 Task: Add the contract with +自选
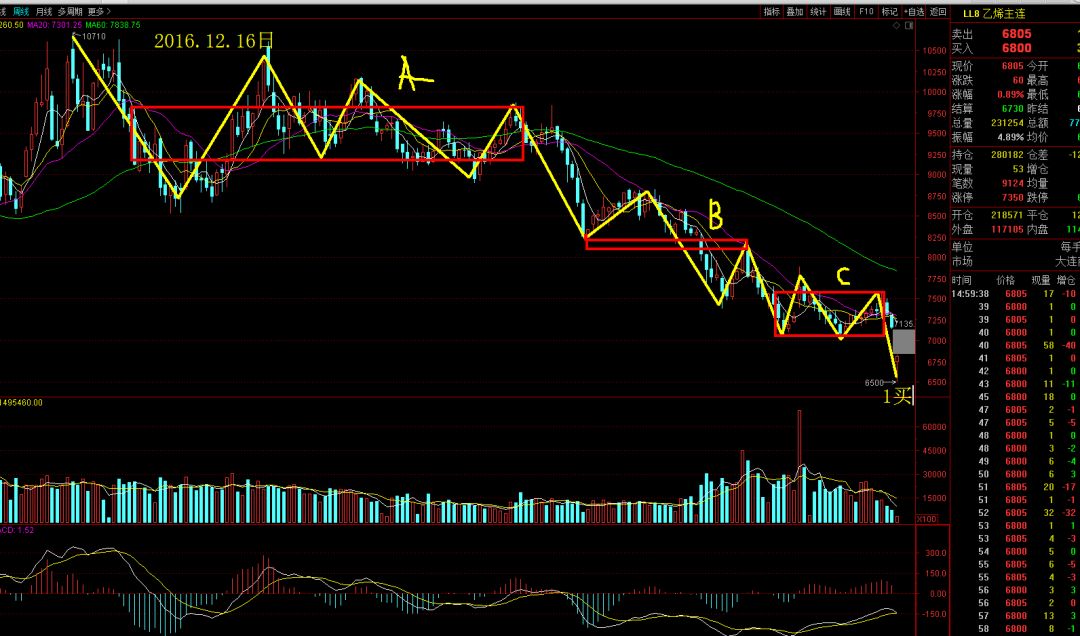pyautogui.click(x=914, y=12)
